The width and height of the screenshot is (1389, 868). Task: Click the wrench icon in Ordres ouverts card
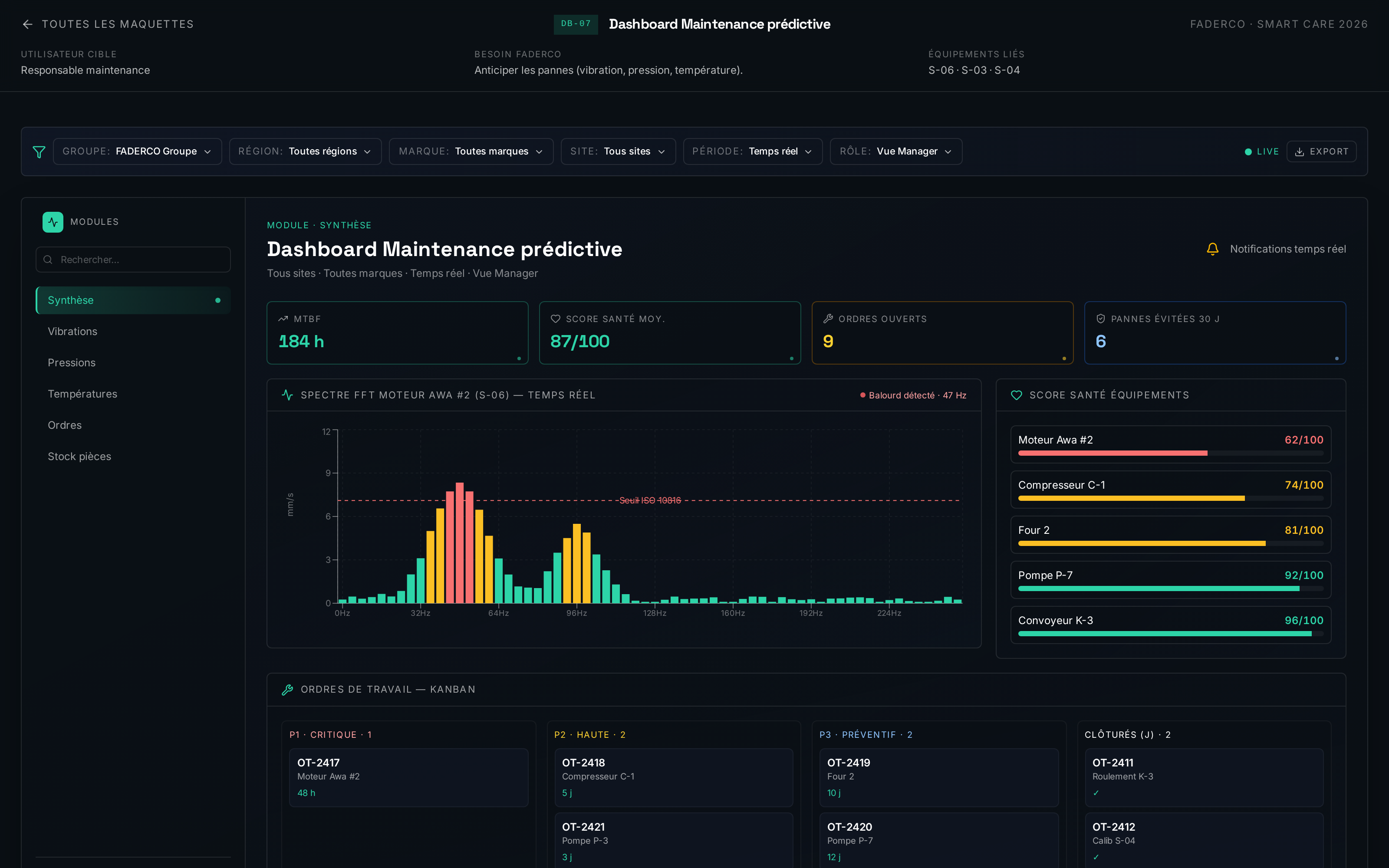[828, 319]
